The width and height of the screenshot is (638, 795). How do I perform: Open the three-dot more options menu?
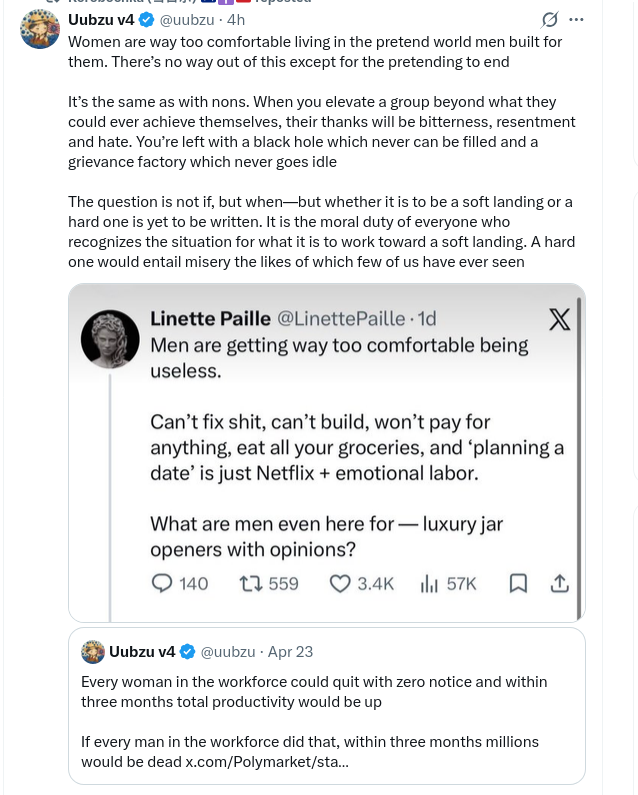point(576,20)
